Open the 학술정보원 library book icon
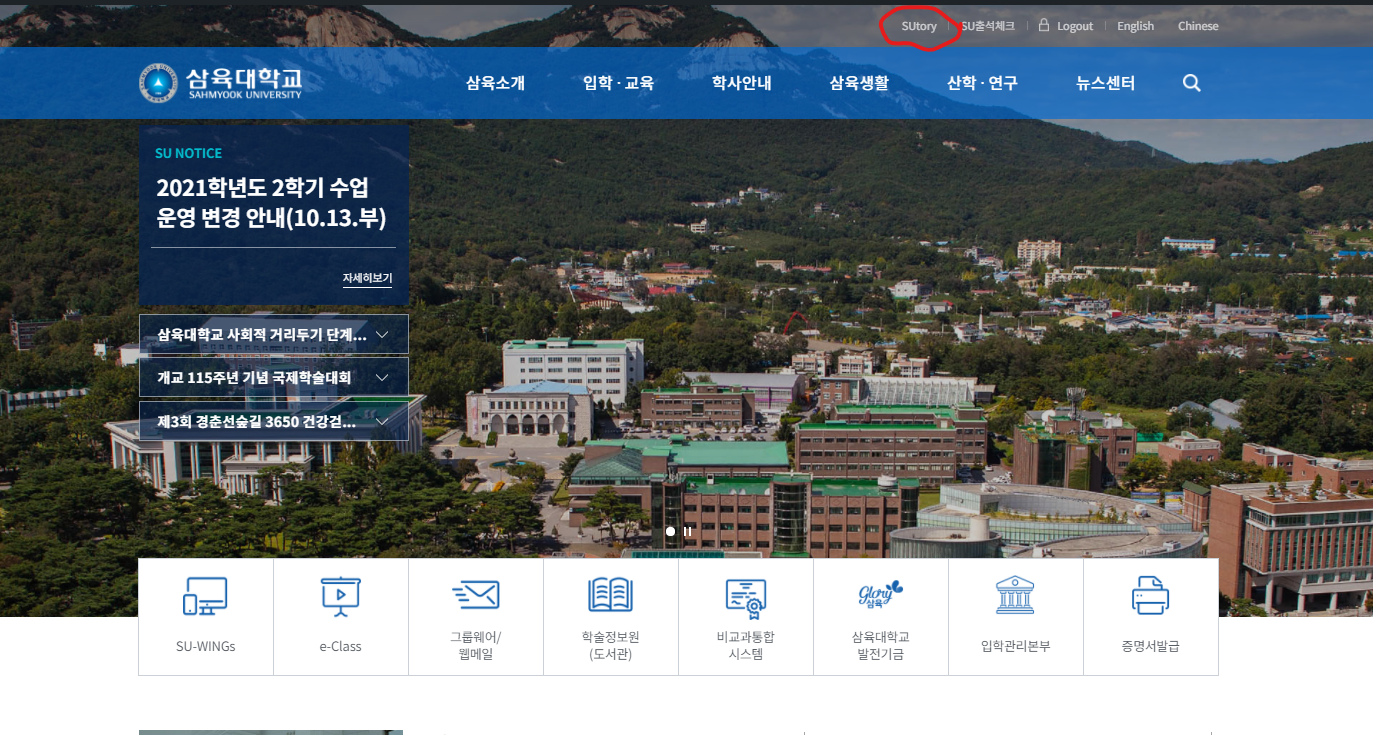This screenshot has width=1373, height=735. click(610, 595)
